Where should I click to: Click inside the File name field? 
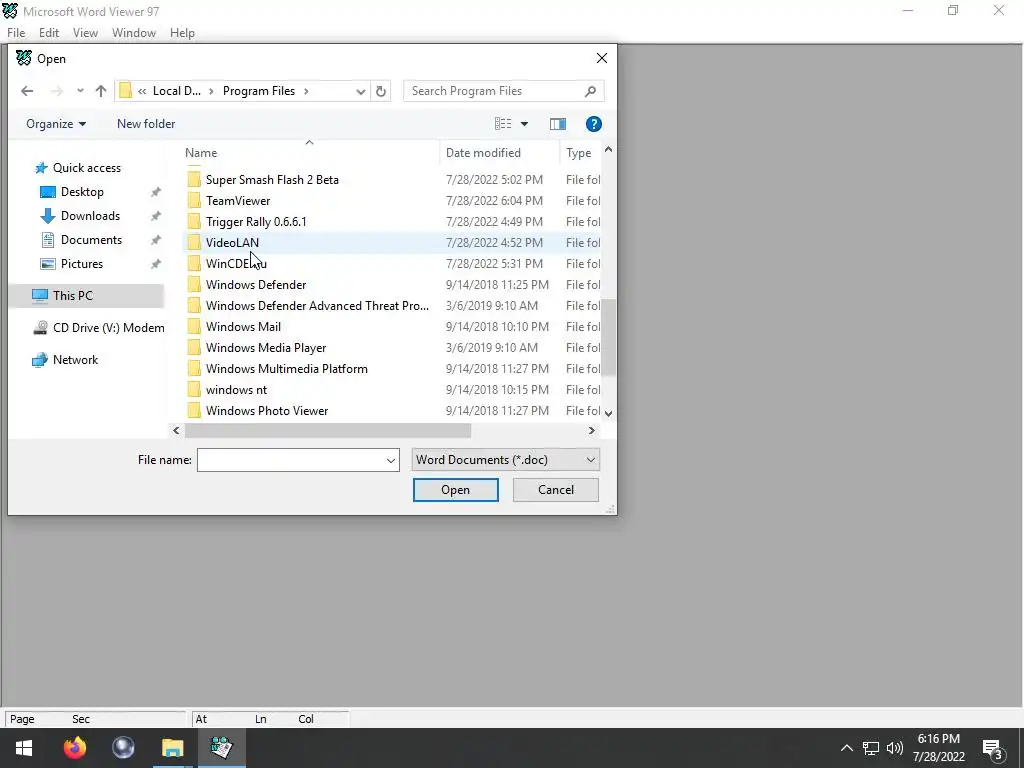(x=291, y=460)
